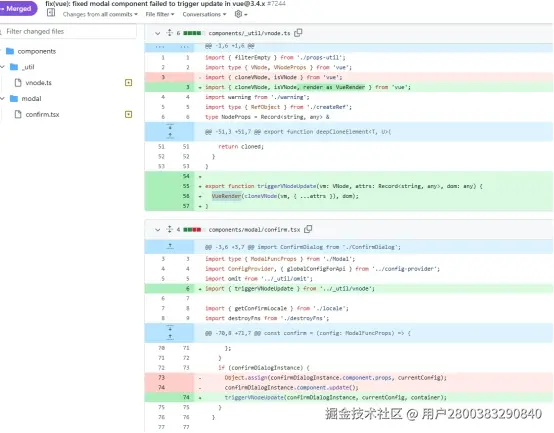Viewport: 554px width, 433px height.
Task: Select the components folder in tree
Action: [x=37, y=52]
